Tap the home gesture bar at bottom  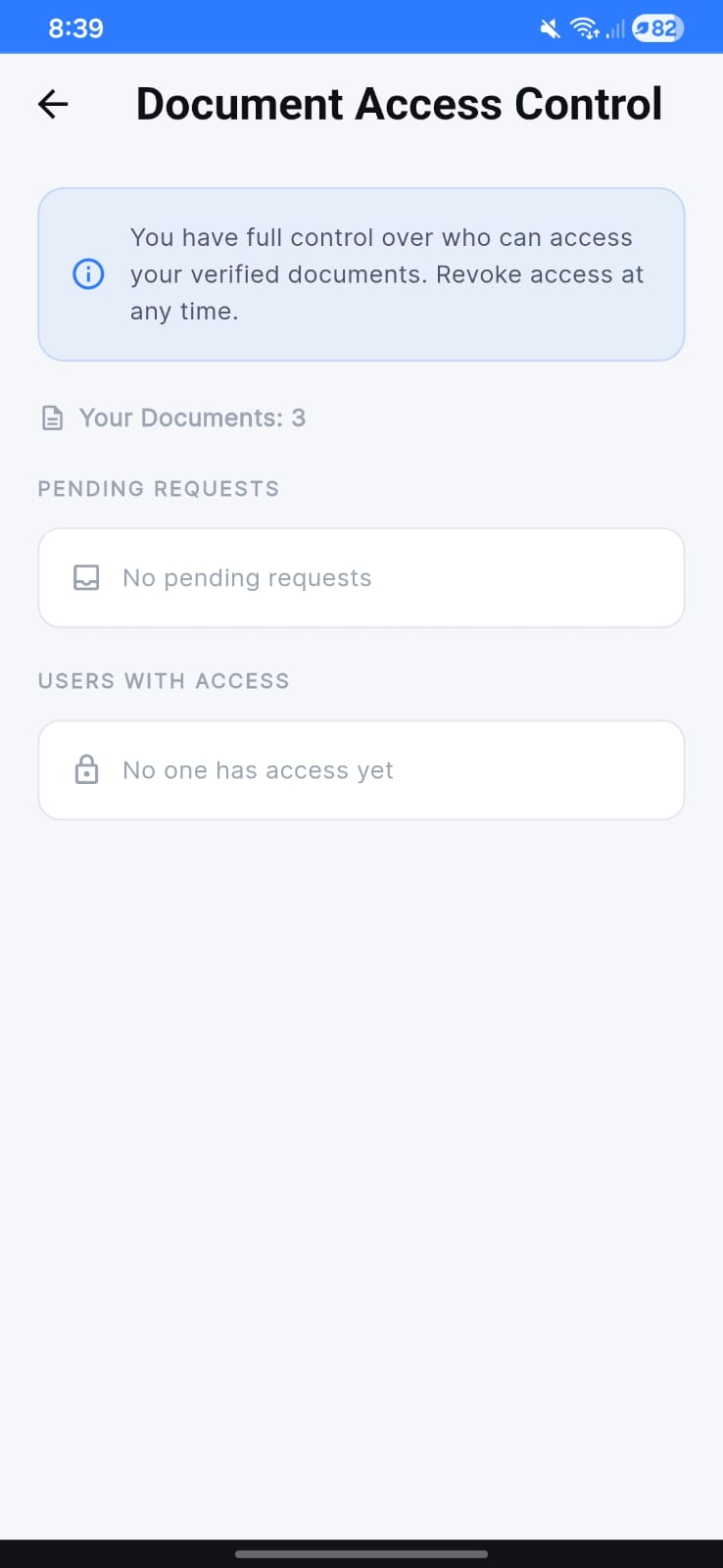pos(361,1554)
